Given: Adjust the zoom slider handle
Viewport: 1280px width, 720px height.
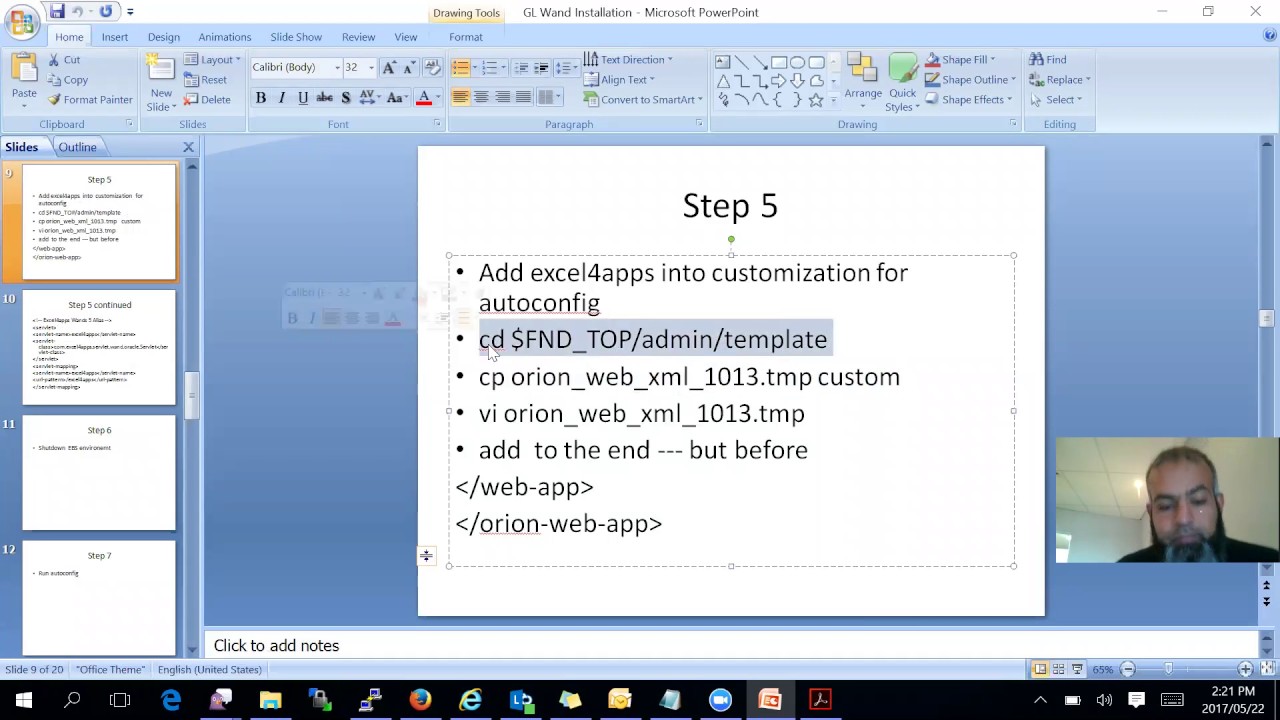Looking at the screenshot, I should (x=1168, y=669).
